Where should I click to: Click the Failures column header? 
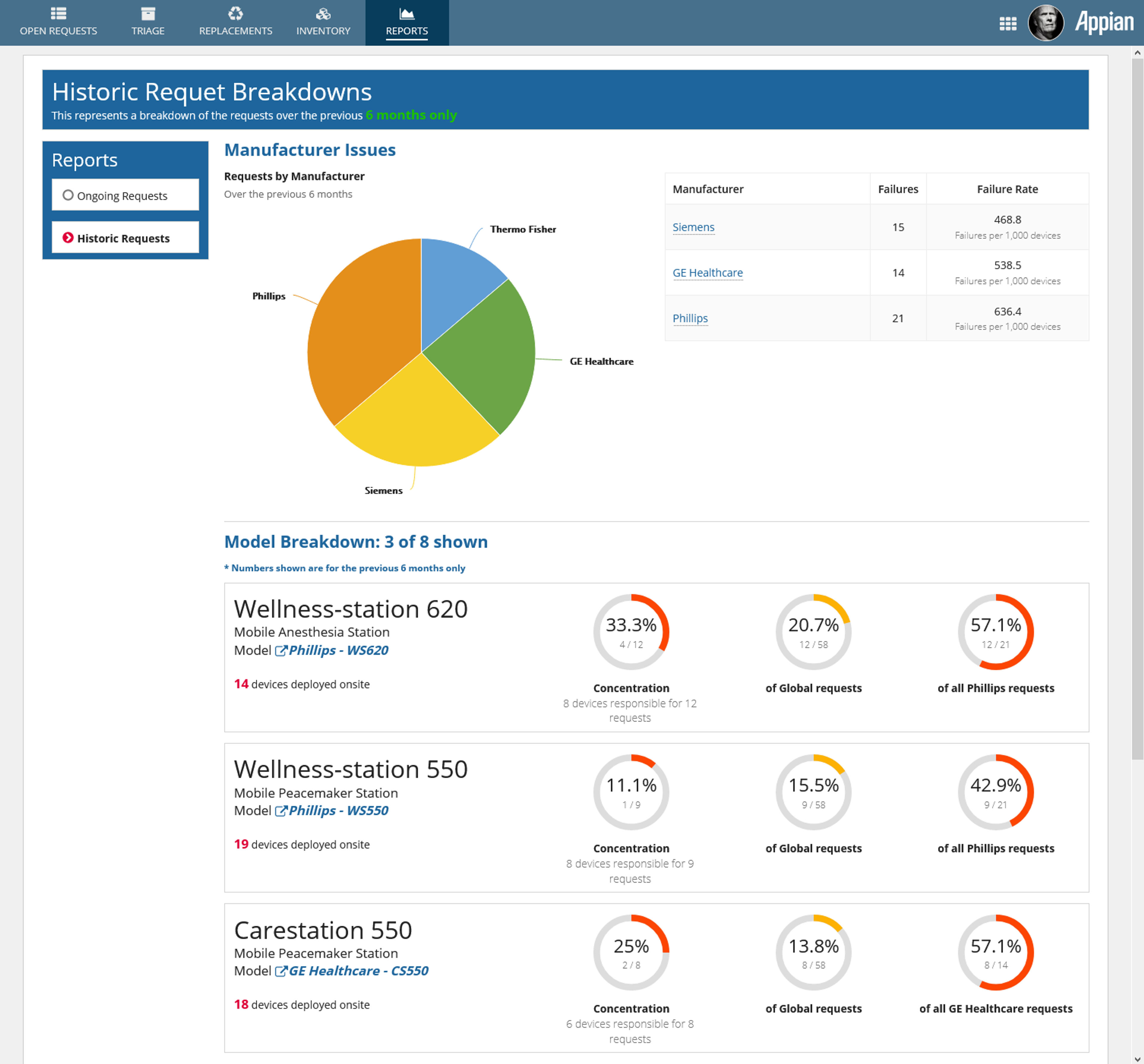(898, 189)
